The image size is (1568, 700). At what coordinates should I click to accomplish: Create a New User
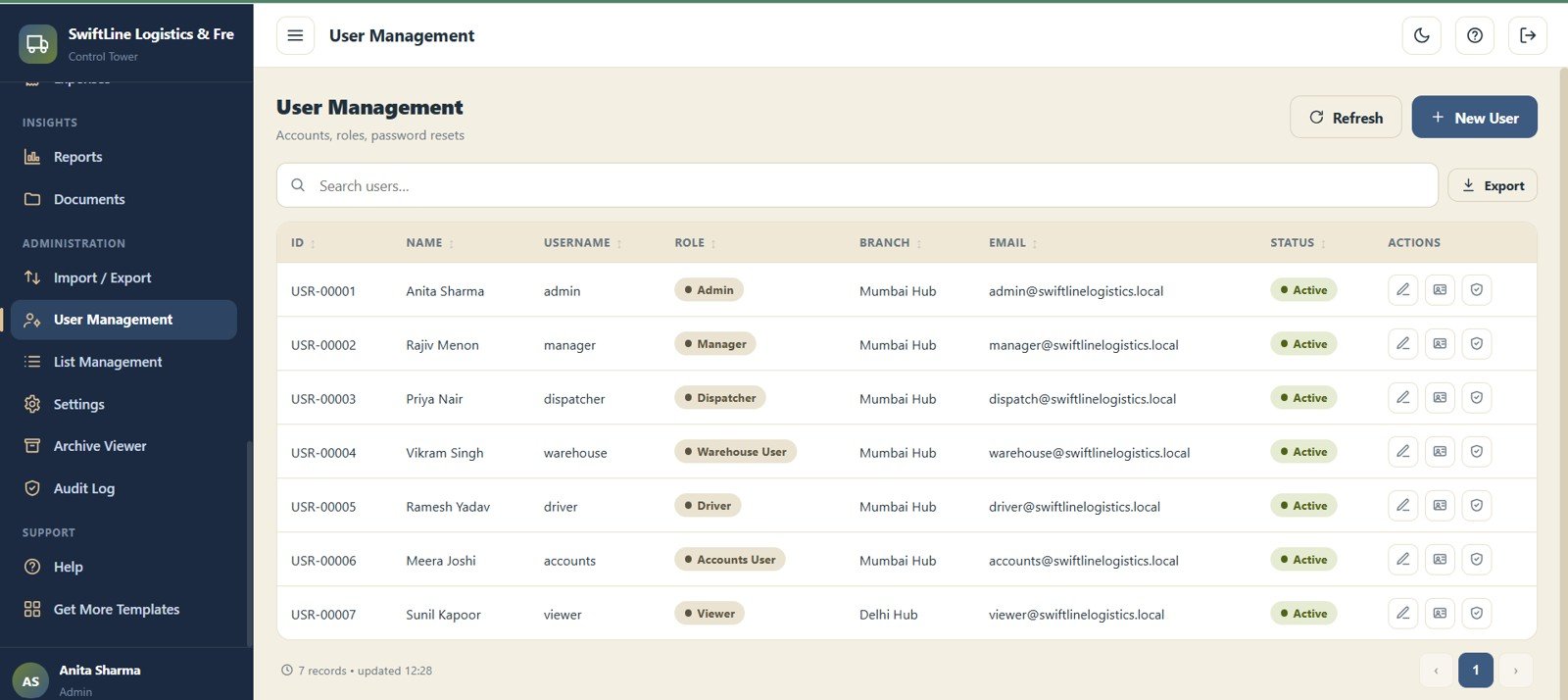point(1474,117)
